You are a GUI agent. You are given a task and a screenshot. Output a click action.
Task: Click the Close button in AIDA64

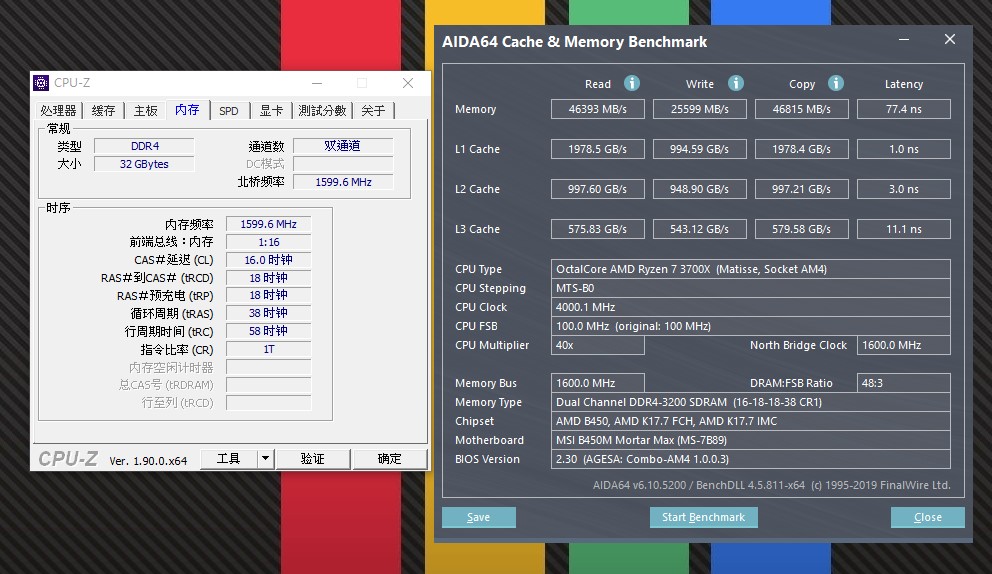pos(927,517)
